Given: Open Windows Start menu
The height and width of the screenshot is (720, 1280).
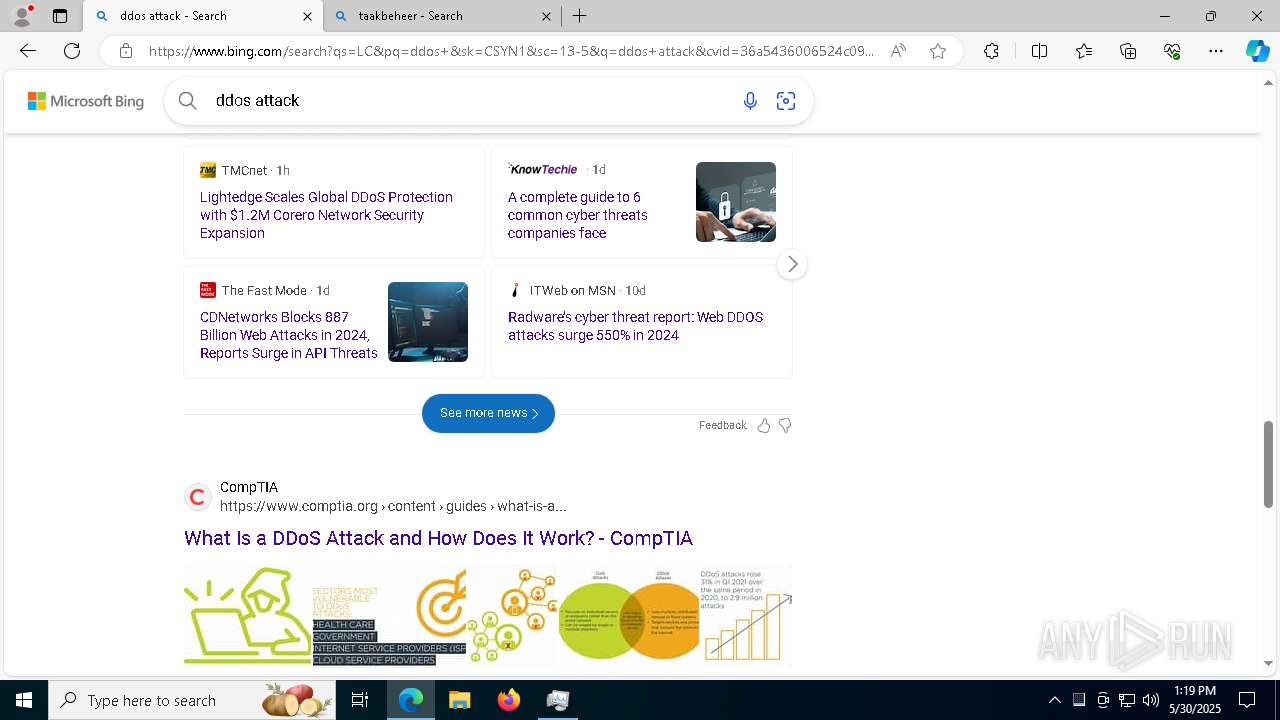Looking at the screenshot, I should [x=23, y=700].
